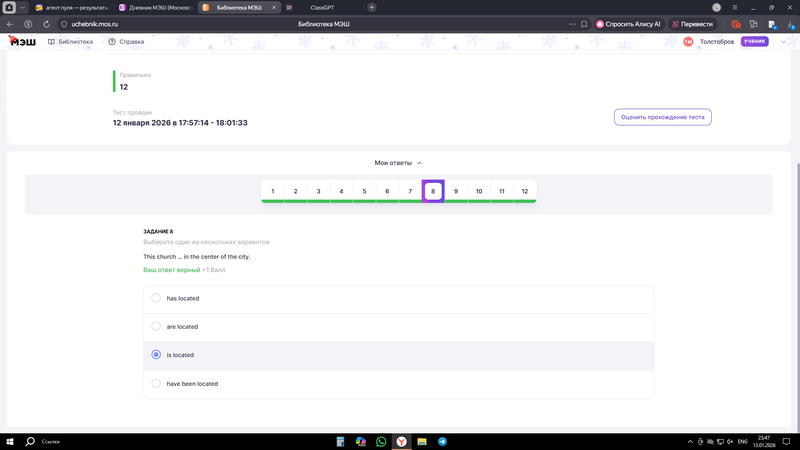
Task: Click Спросить Алису AI button
Action: click(629, 24)
